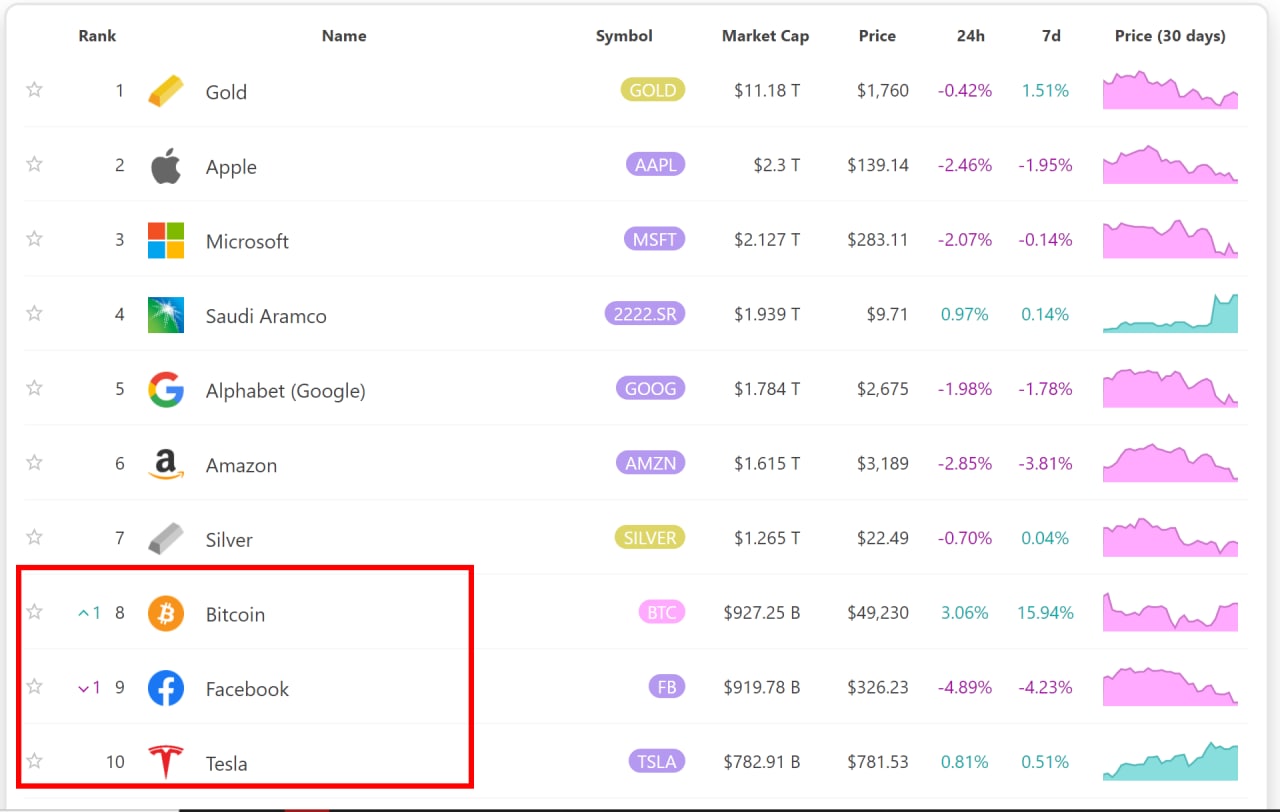The height and width of the screenshot is (812, 1280).
Task: Open Facebook's 30-day price chart
Action: (x=1170, y=686)
